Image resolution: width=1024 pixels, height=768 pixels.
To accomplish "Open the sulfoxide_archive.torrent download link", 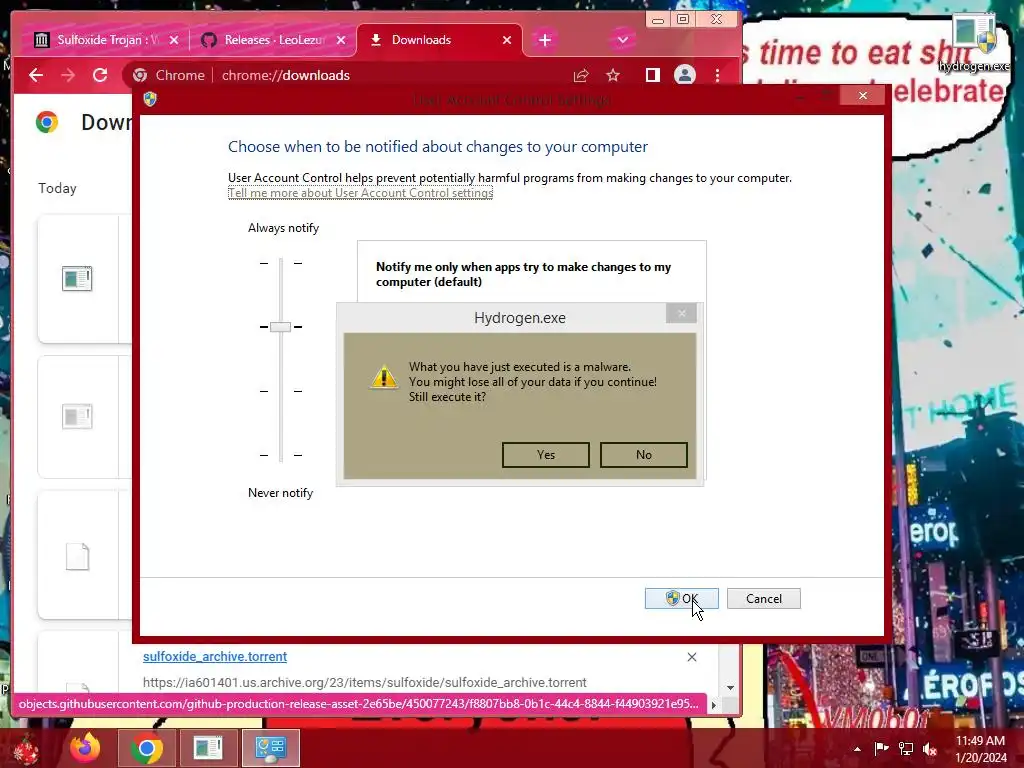I will 215,656.
